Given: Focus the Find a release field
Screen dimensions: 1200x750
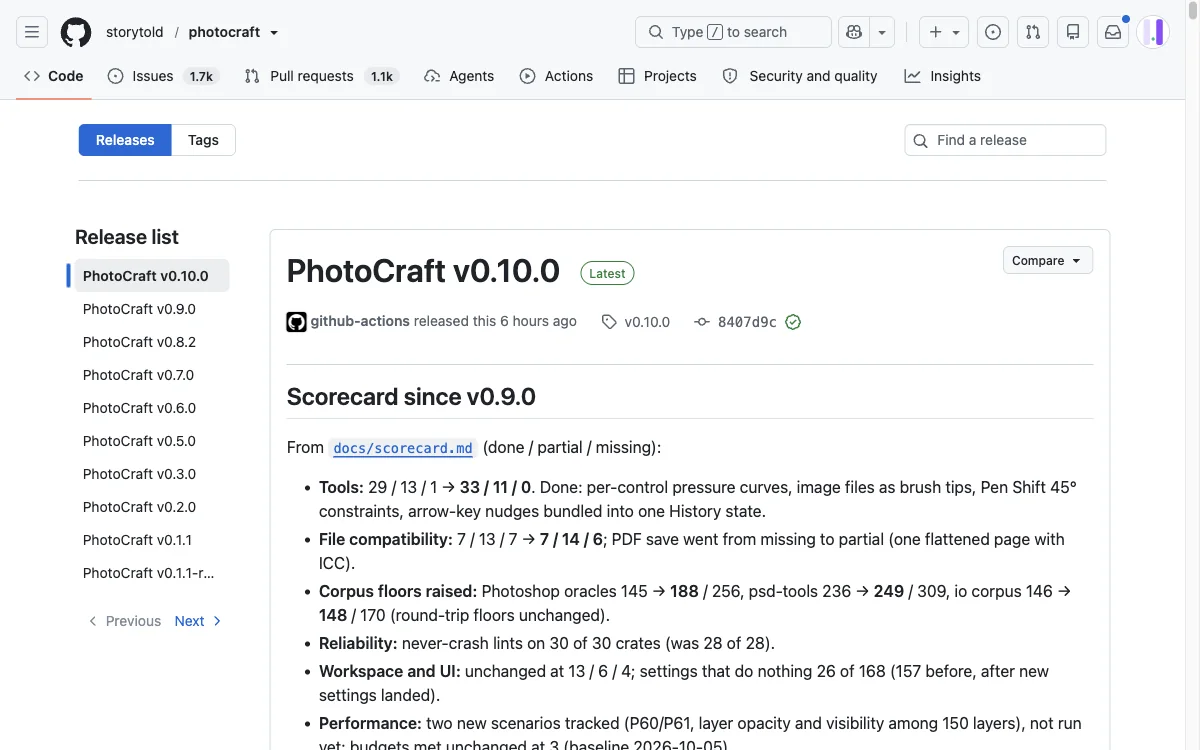Looking at the screenshot, I should (1005, 140).
